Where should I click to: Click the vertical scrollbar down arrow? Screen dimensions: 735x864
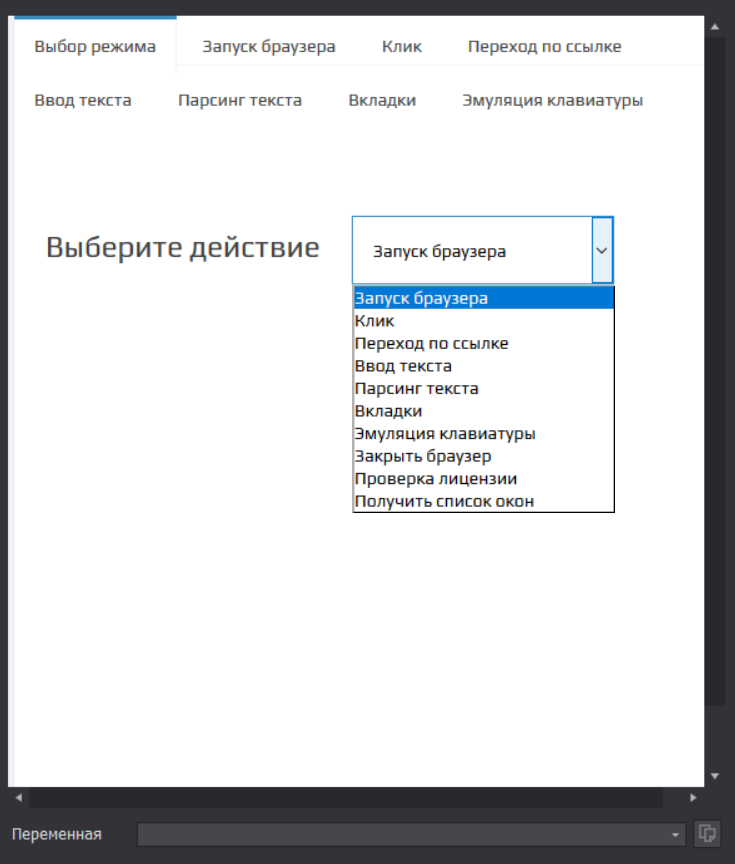[715, 776]
